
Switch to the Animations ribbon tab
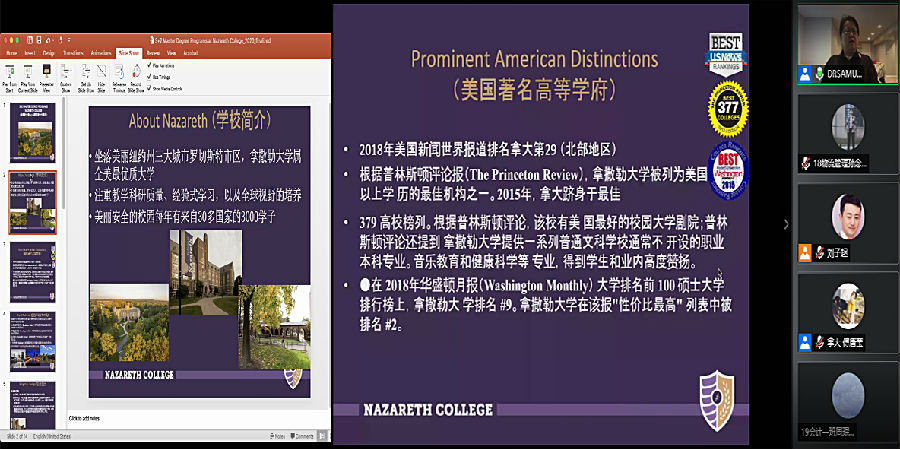(x=101, y=52)
